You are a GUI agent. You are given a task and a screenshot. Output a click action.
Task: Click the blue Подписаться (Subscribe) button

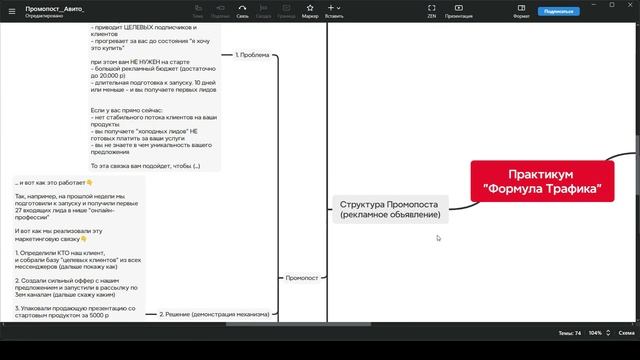coord(558,11)
